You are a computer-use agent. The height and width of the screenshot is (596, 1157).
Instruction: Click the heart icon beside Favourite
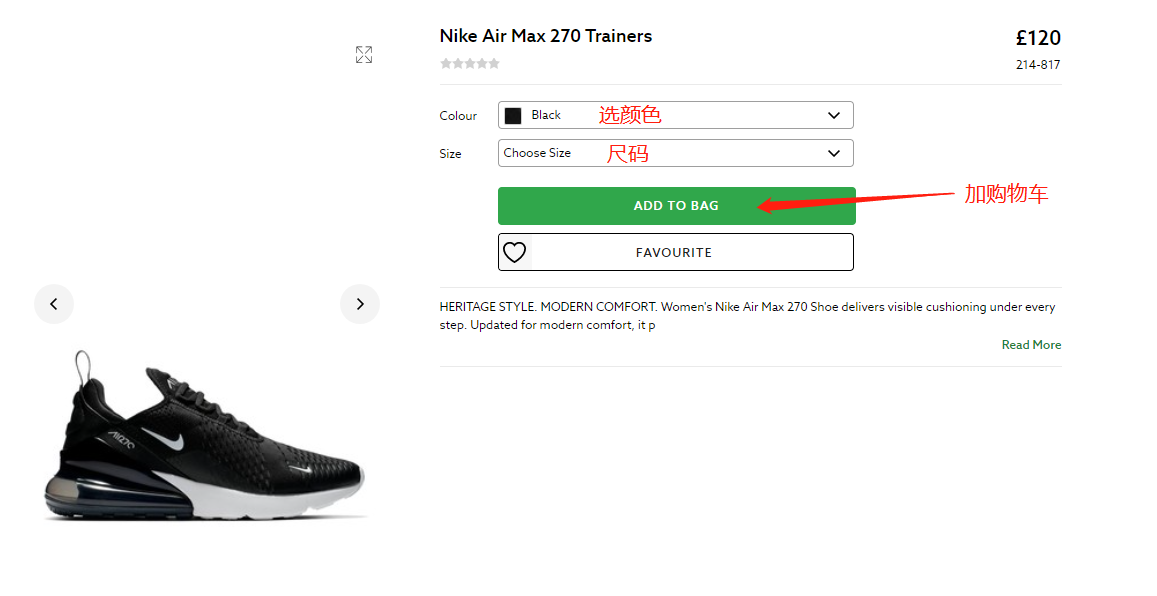(515, 252)
